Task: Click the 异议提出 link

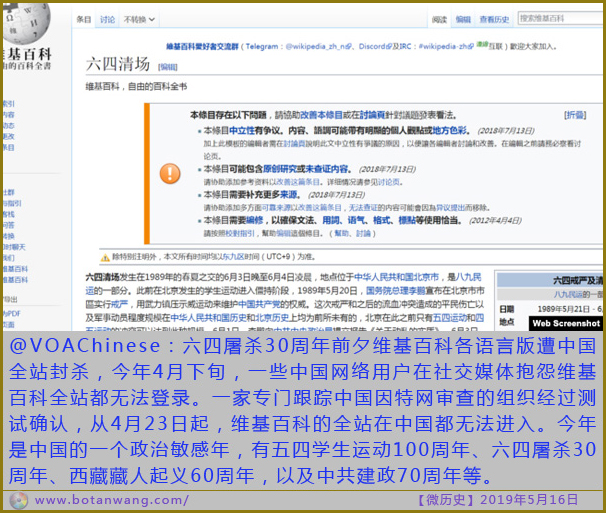Action: (450, 208)
